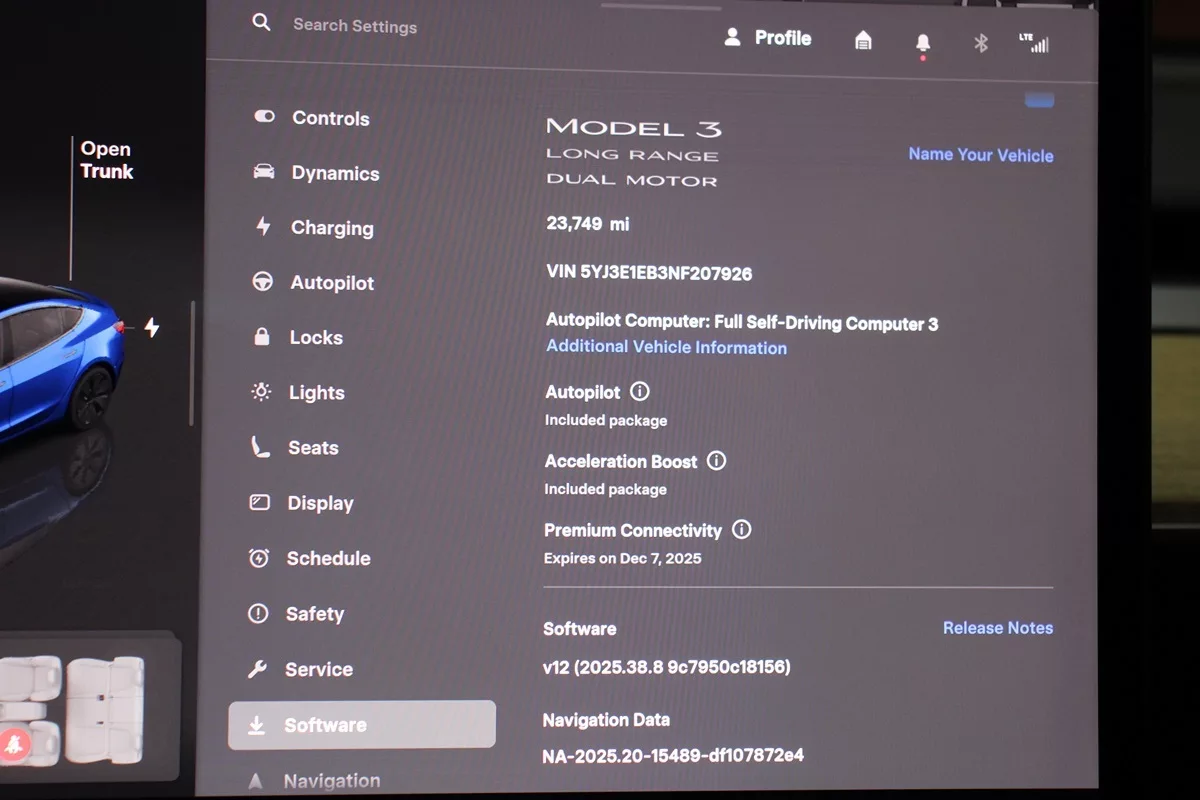Open Profile menu
Screen dimensions: 1200x800
click(768, 38)
